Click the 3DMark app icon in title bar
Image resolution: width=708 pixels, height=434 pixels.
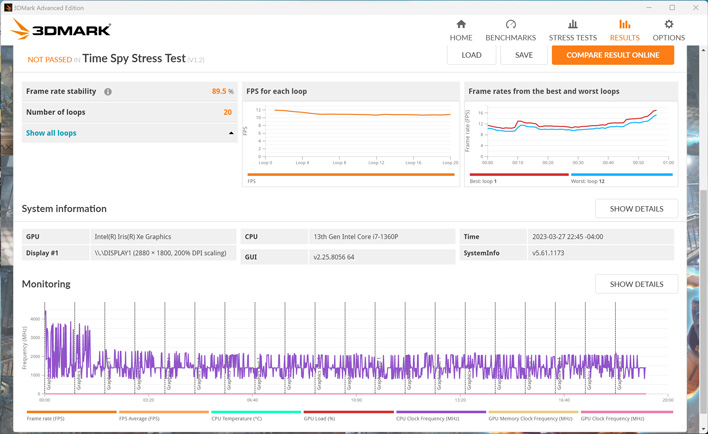tap(8, 7)
